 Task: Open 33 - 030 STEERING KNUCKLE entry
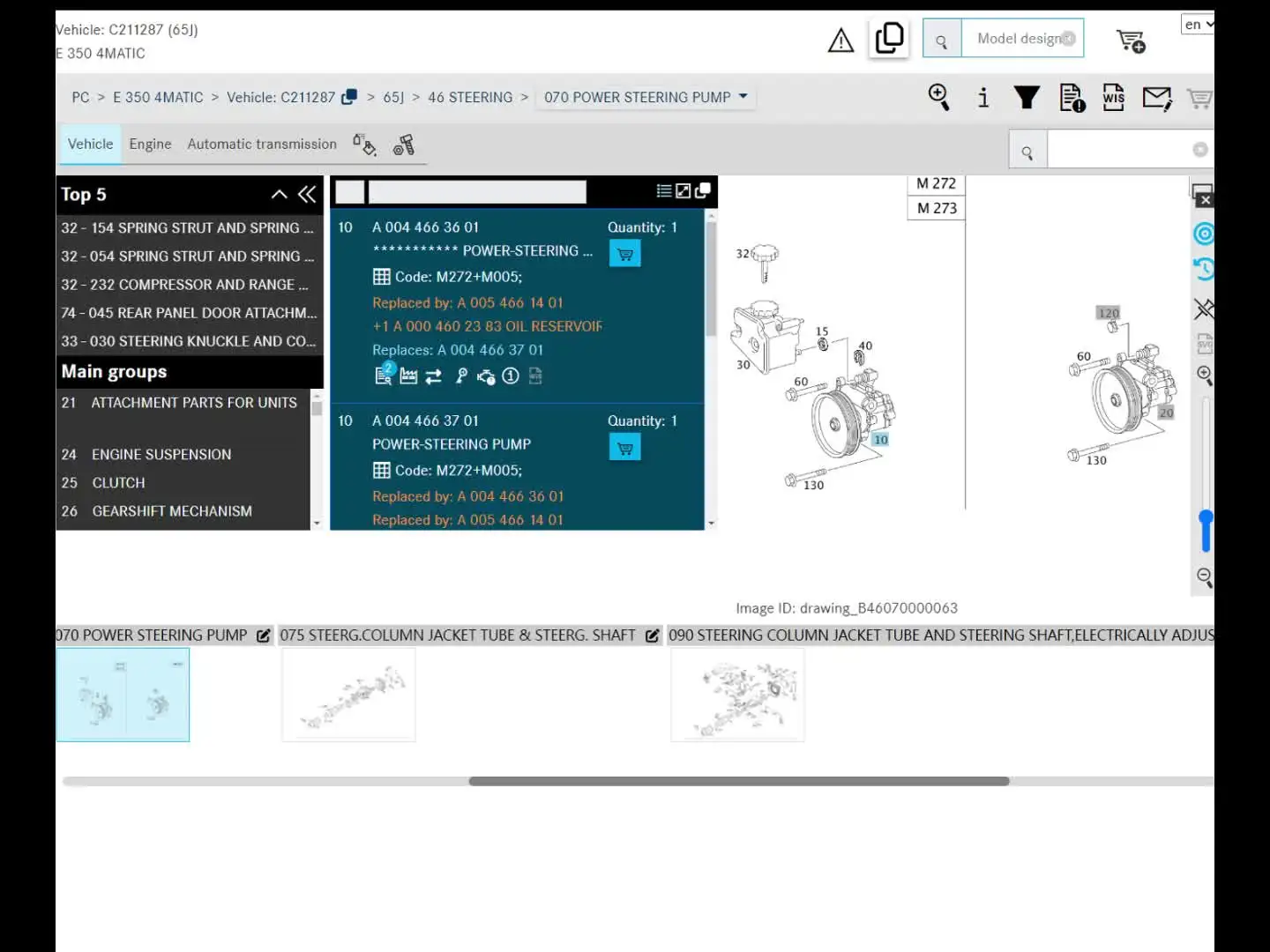187,340
